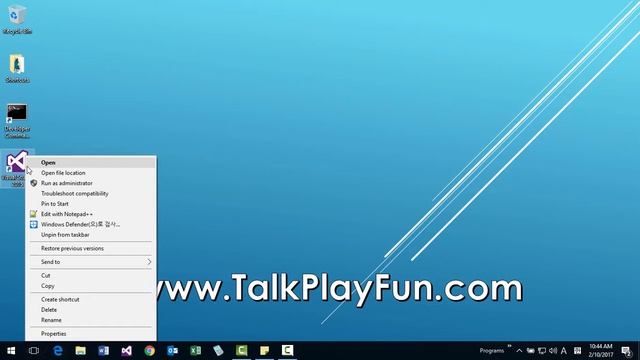This screenshot has width=640, height=360.
Task: Select Run as administrator
Action: pyautogui.click(x=91, y=183)
